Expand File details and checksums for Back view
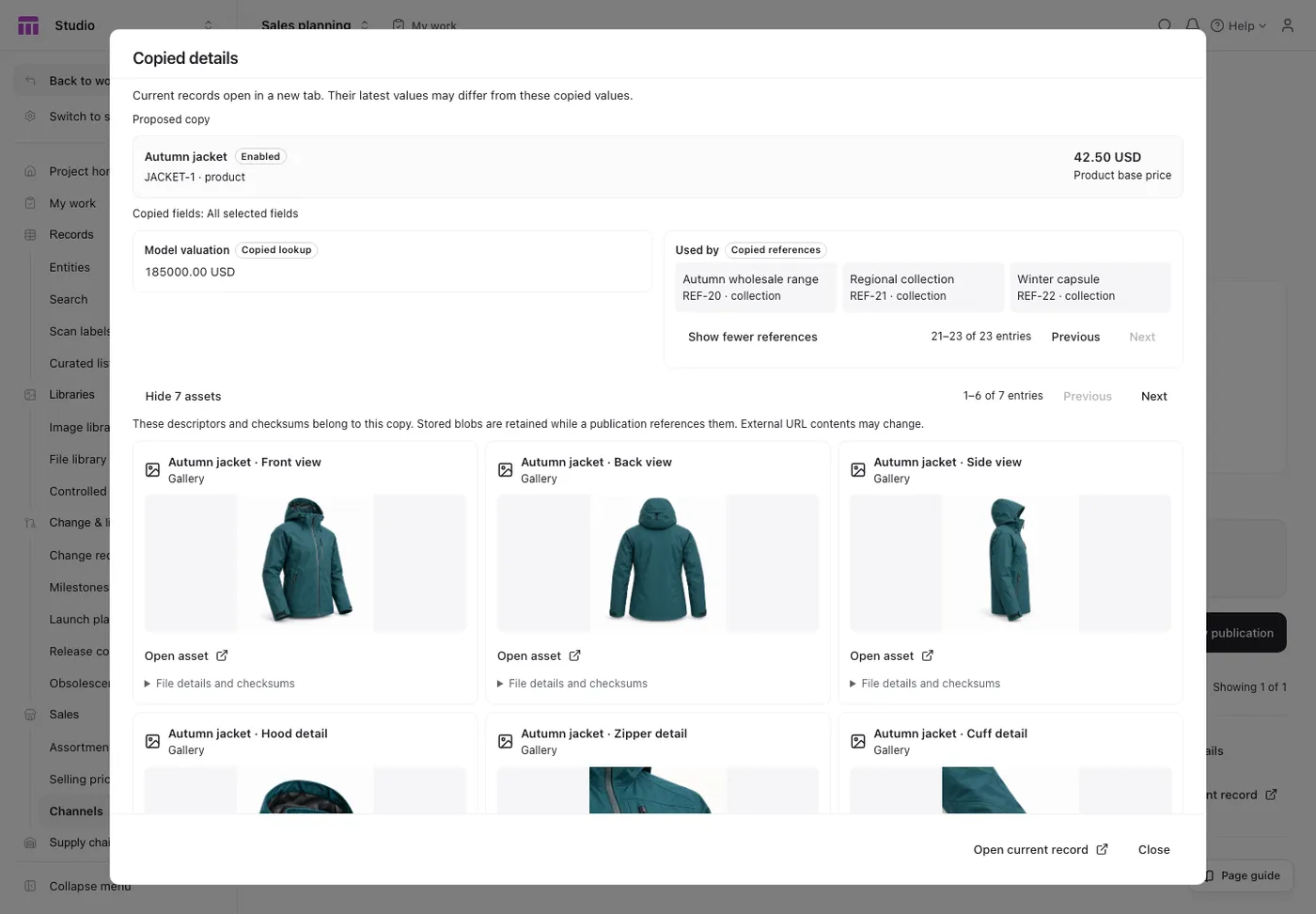Screen dimensions: 1316x914 coord(572,684)
